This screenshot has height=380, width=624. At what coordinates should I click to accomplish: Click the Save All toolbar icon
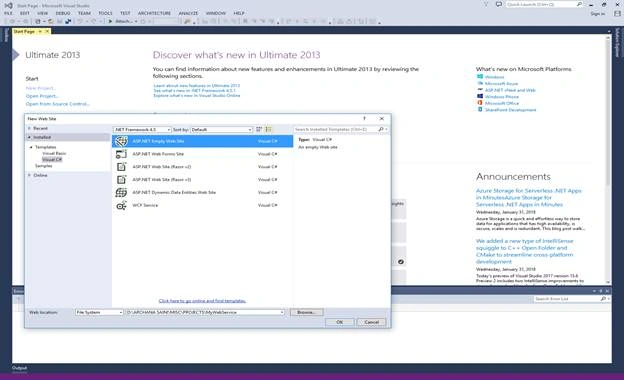click(68, 21)
